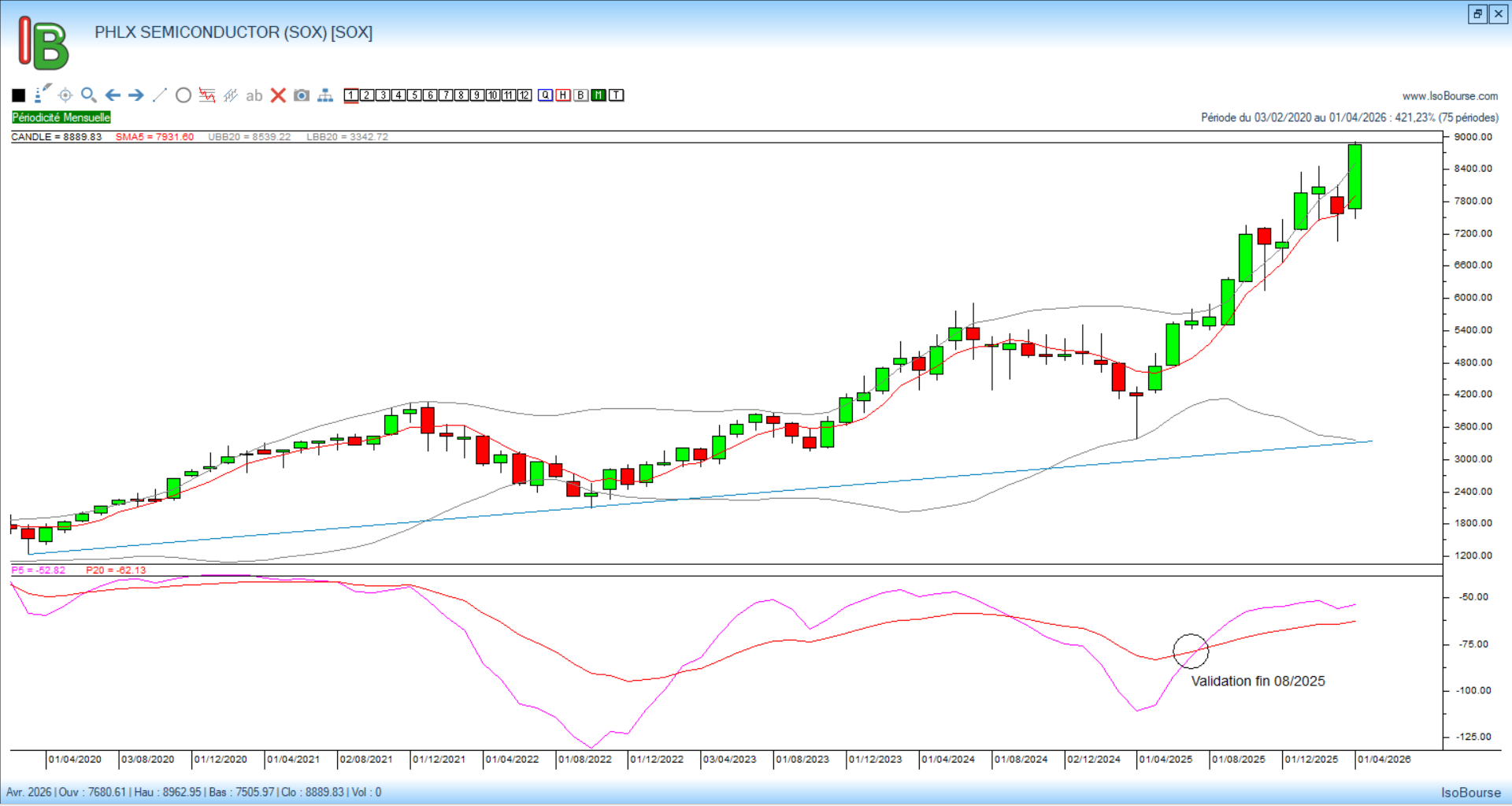Take a chart snapshot with camera icon
The width and height of the screenshot is (1512, 806).
pos(302,95)
